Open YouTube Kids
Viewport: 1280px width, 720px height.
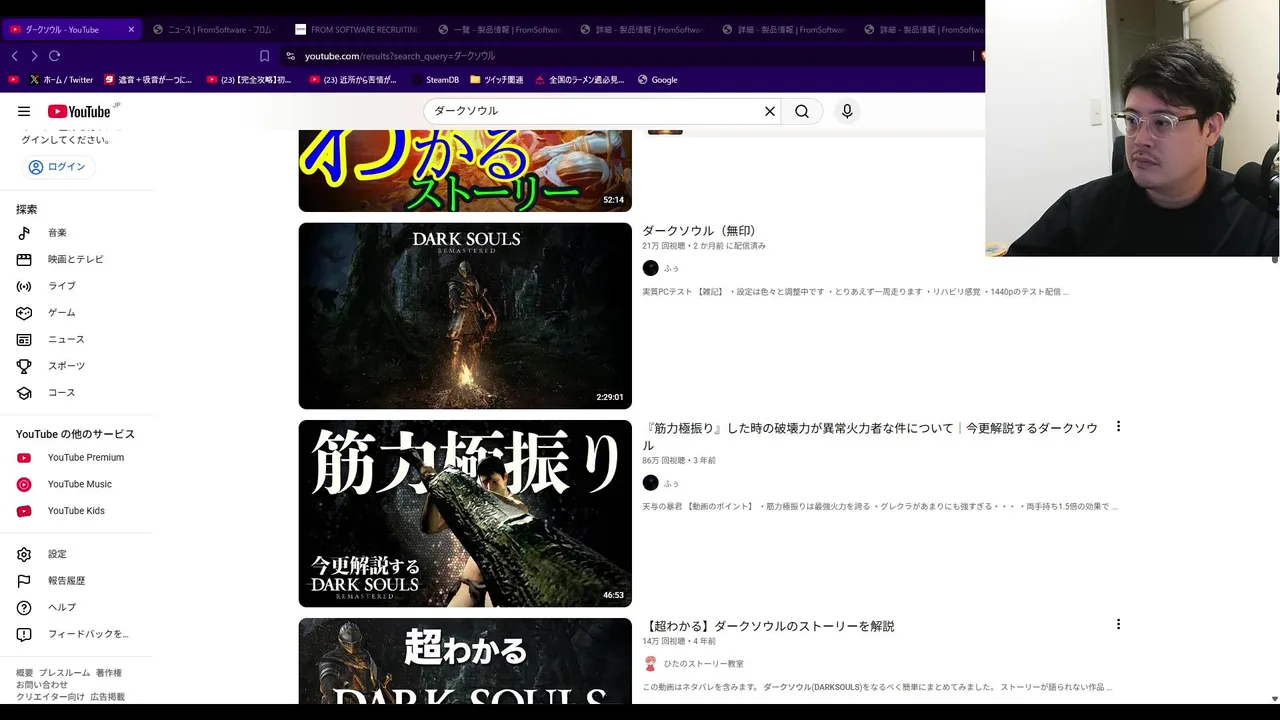pyautogui.click(x=77, y=511)
